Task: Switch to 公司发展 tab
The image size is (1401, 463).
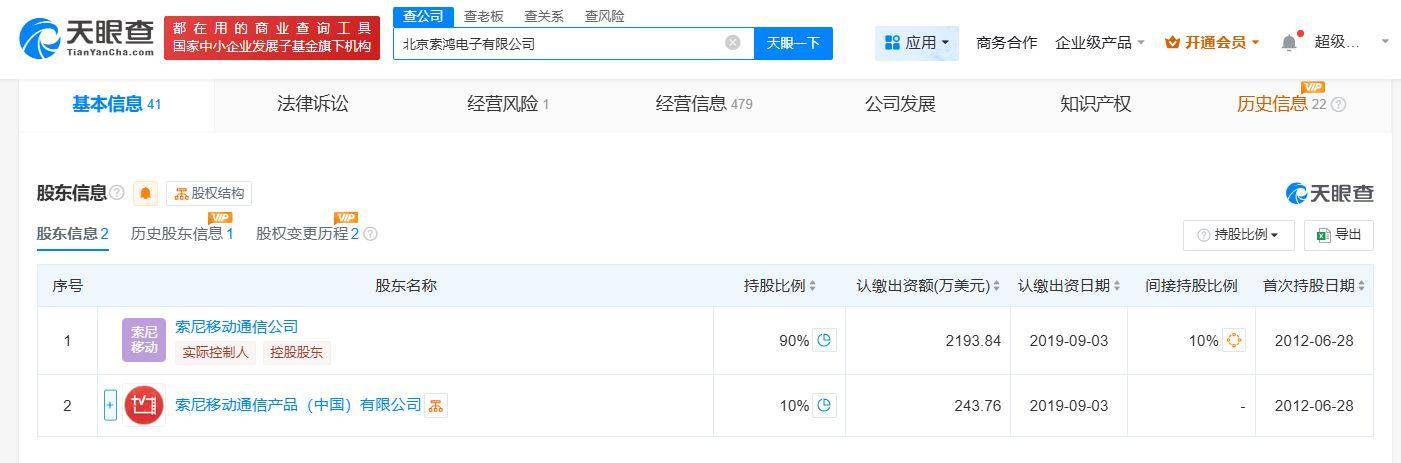Action: (x=900, y=104)
